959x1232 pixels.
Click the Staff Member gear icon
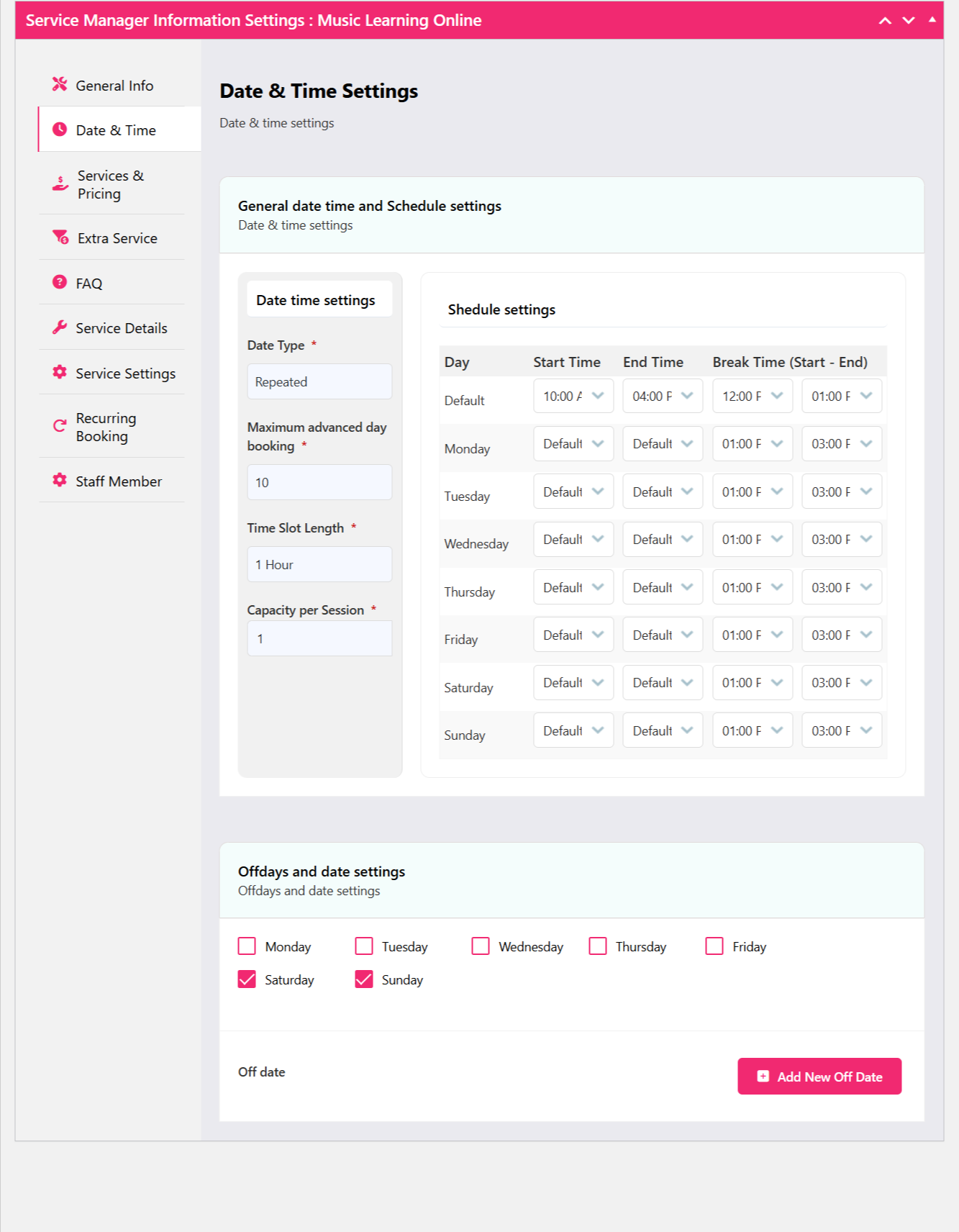pos(60,480)
